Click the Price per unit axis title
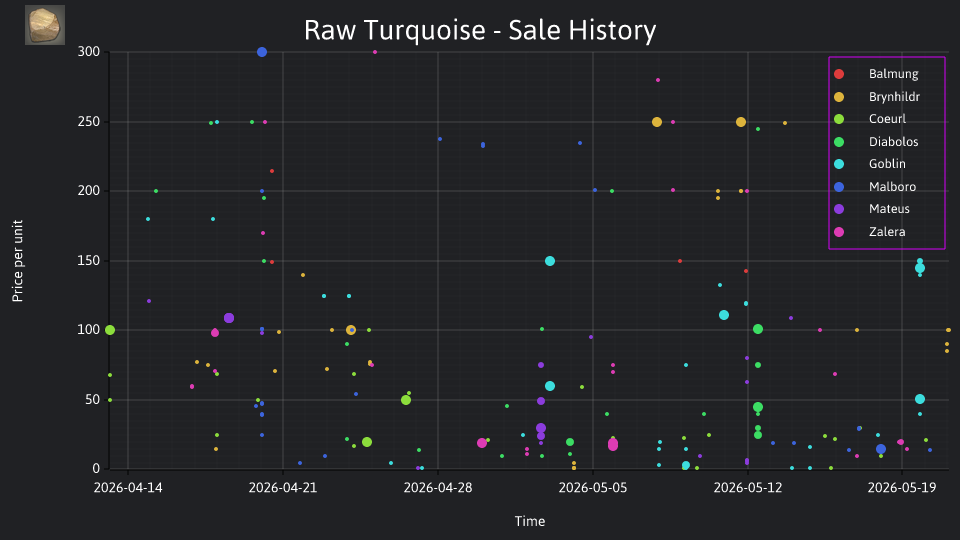Screen dimensions: 960x540 point(18,261)
